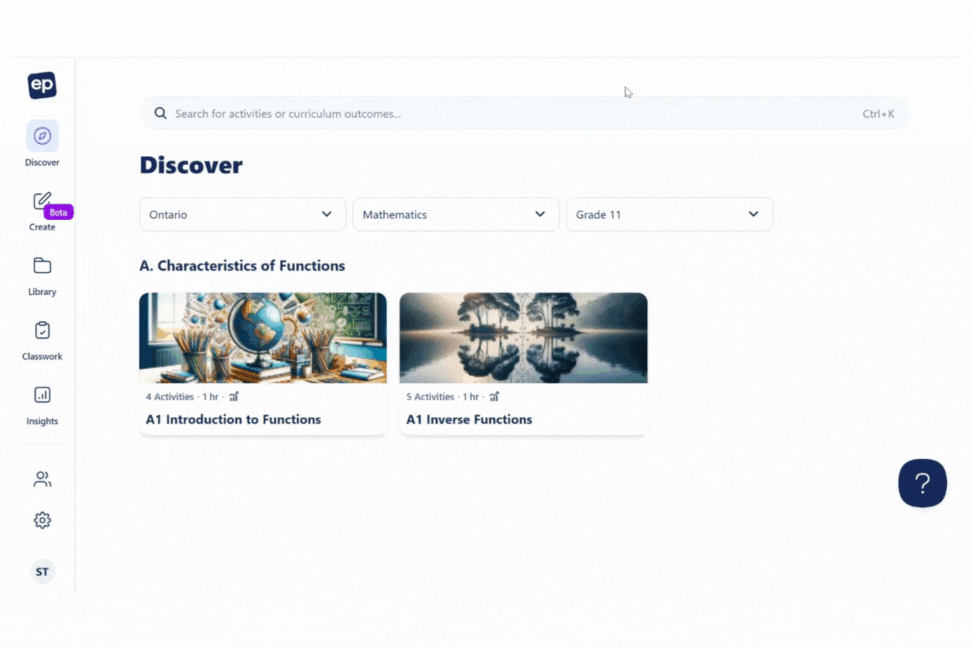Image resolution: width=972 pixels, height=648 pixels.
Task: Expand the Mathematics subject dropdown
Action: [x=455, y=214]
